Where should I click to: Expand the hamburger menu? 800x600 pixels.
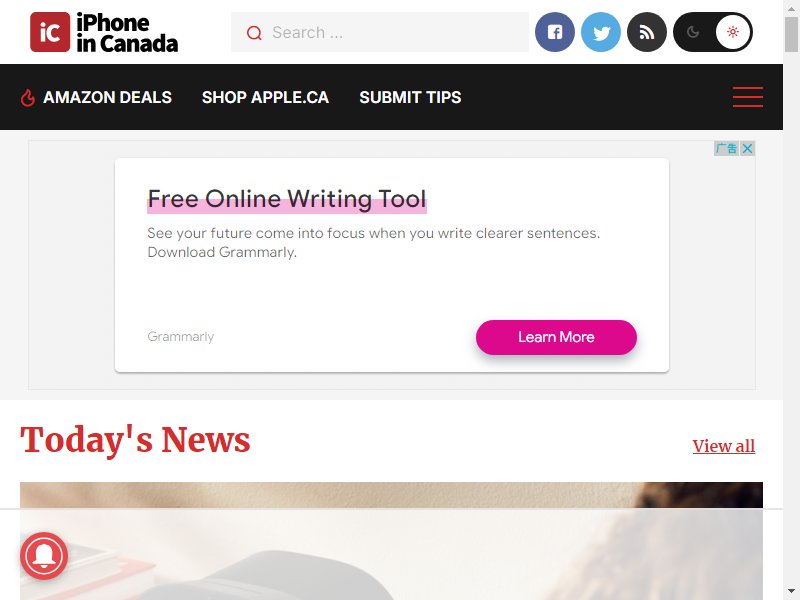point(748,97)
